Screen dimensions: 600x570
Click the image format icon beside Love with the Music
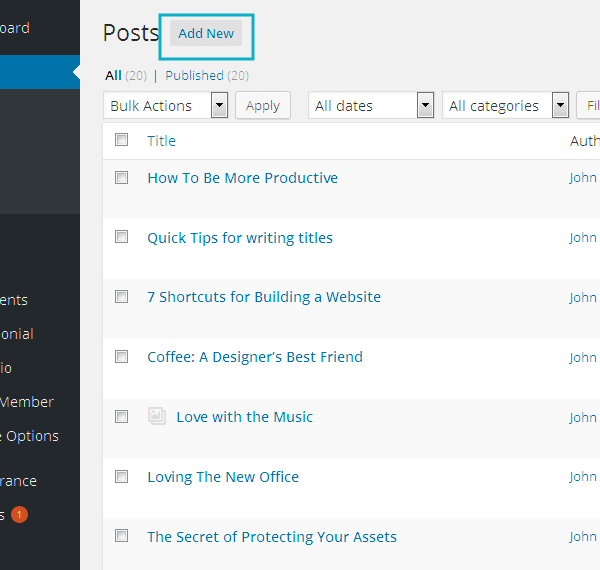156,416
